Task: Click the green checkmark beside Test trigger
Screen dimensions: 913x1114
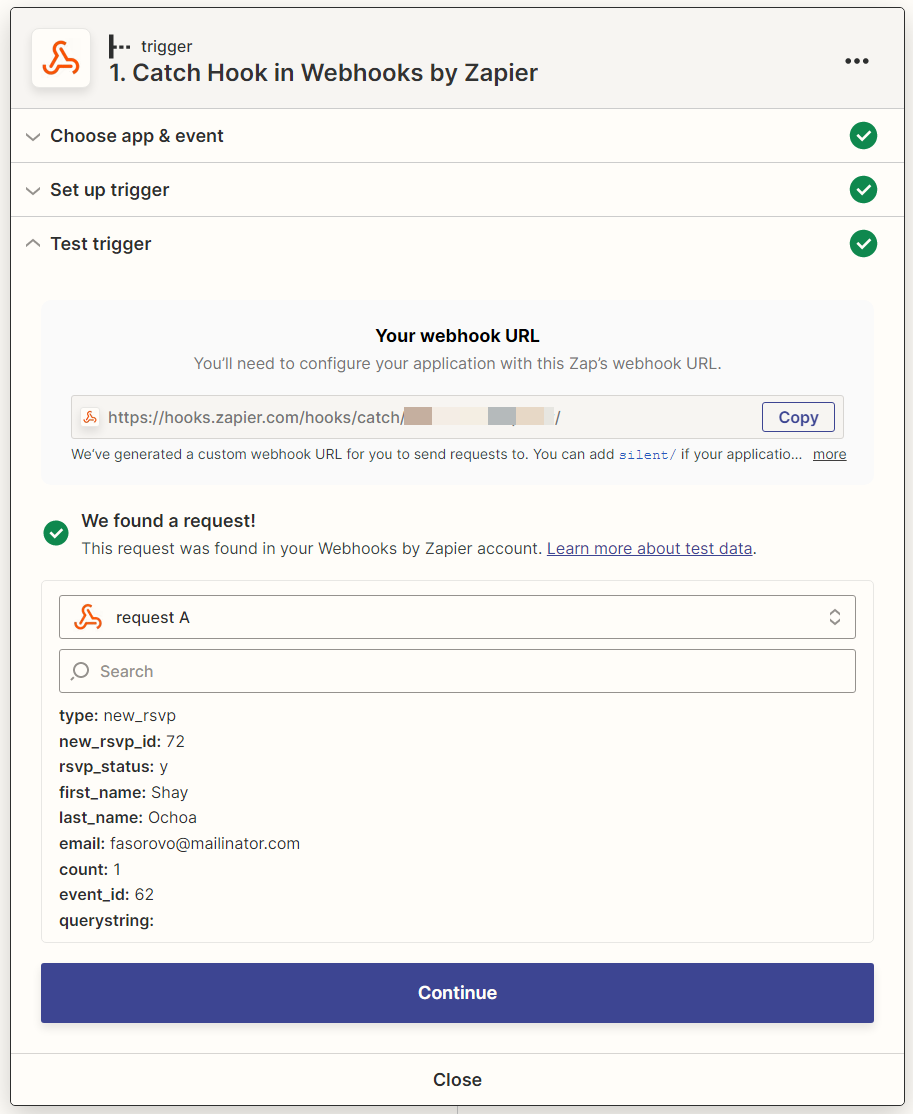Action: 863,243
